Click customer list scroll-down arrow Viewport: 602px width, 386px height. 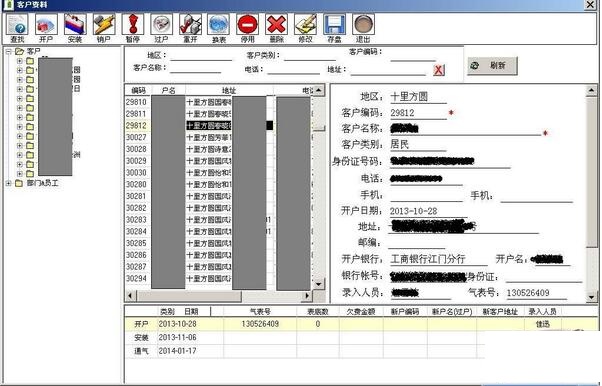[319, 284]
